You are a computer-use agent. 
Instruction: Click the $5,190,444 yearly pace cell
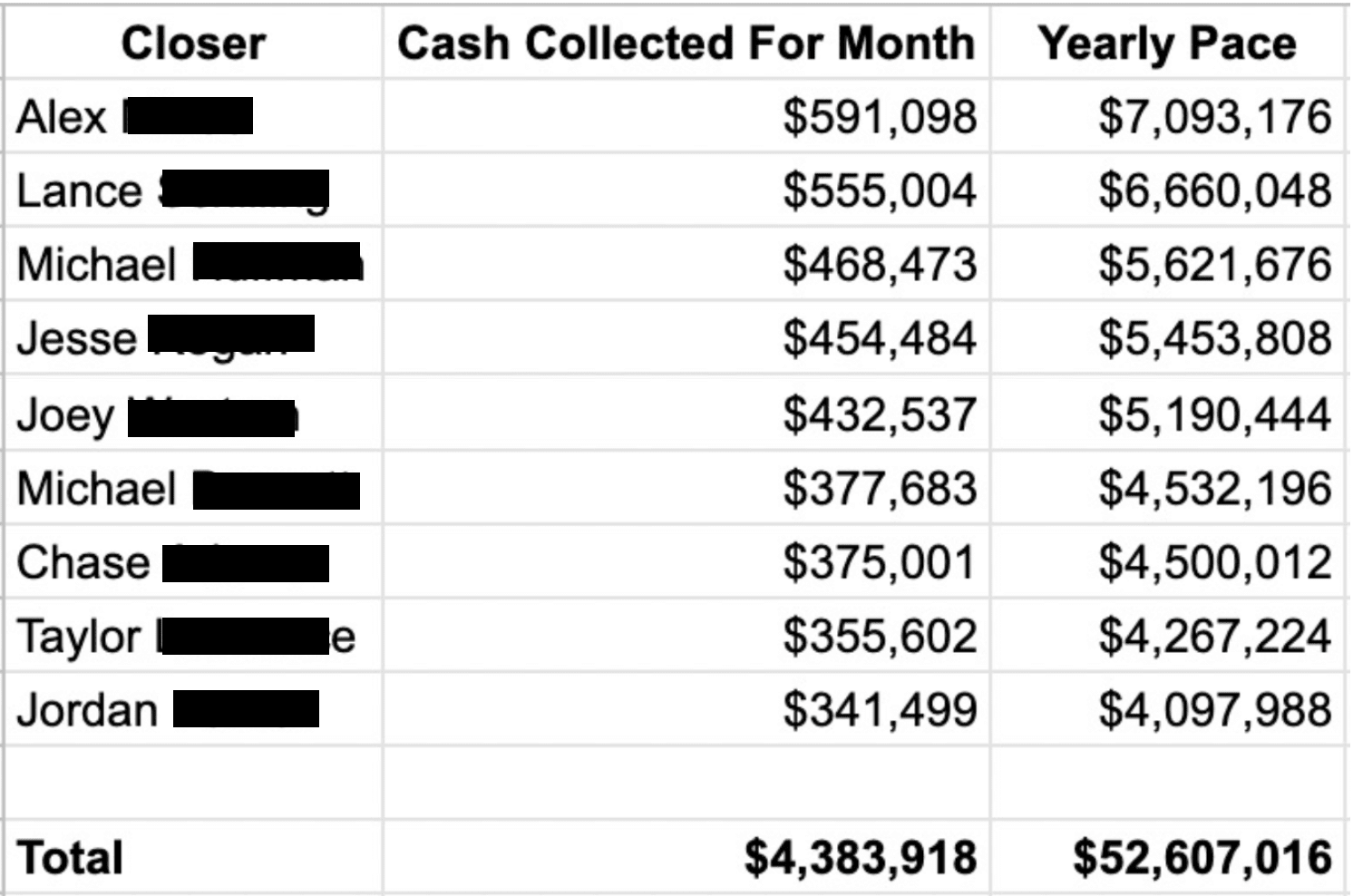coord(1214,414)
